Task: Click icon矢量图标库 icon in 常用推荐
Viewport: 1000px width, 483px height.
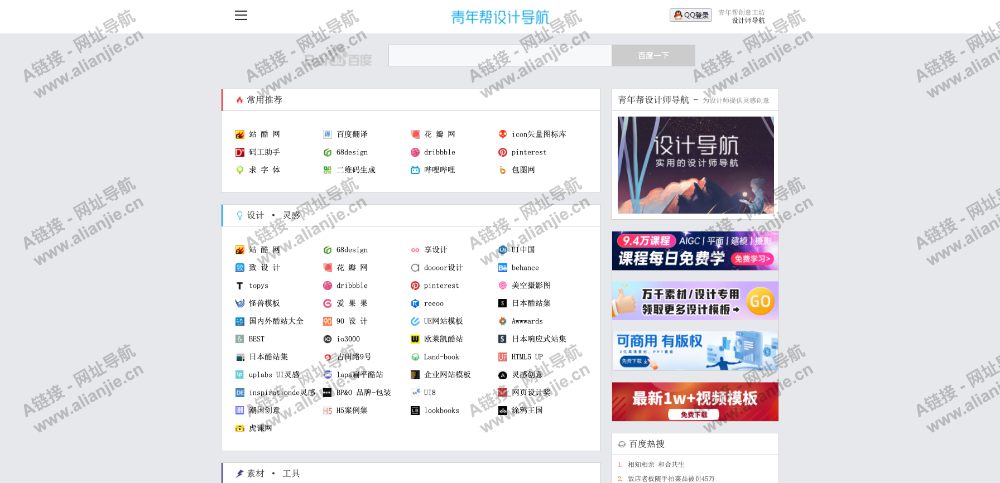Action: click(x=503, y=135)
